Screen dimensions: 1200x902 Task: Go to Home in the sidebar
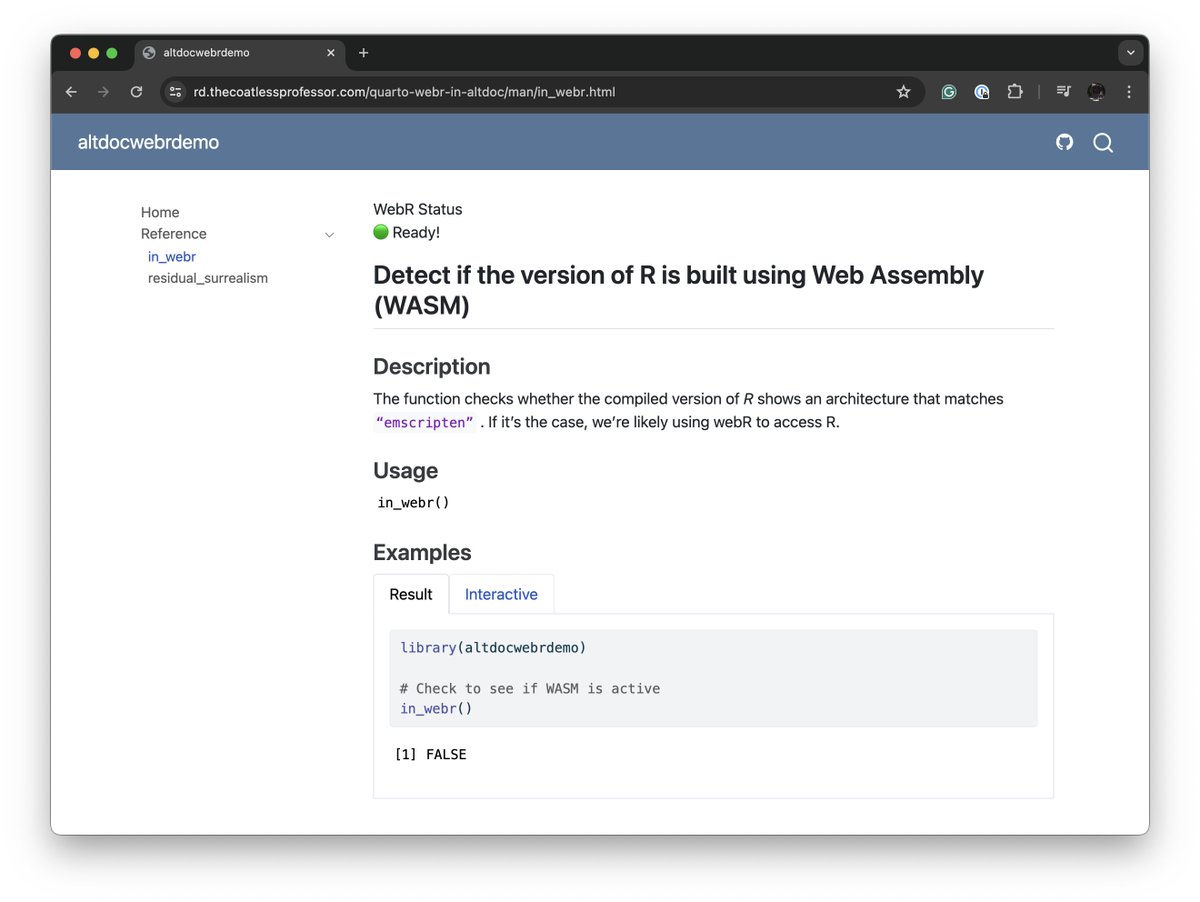(160, 212)
